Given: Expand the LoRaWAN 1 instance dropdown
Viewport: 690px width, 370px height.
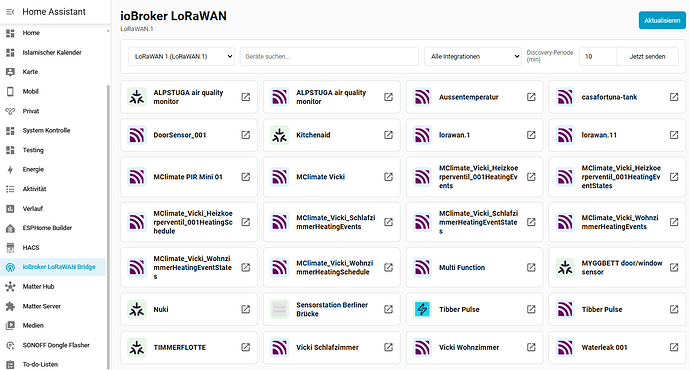Looking at the screenshot, I should click(181, 56).
